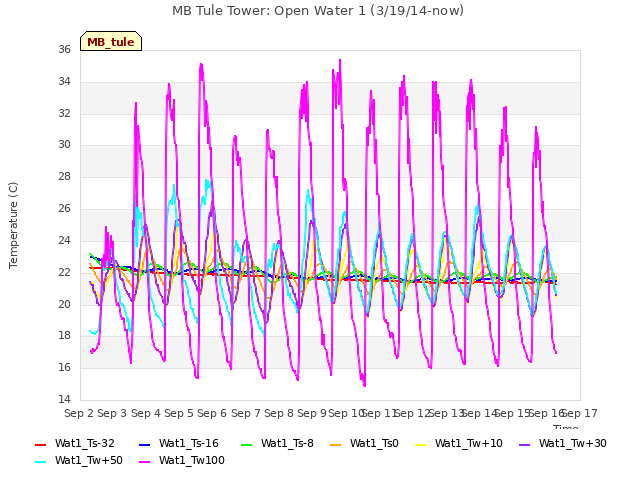Click the 24 y-axis tick label
The width and height of the screenshot is (640, 480).
pyautogui.click(x=64, y=240)
